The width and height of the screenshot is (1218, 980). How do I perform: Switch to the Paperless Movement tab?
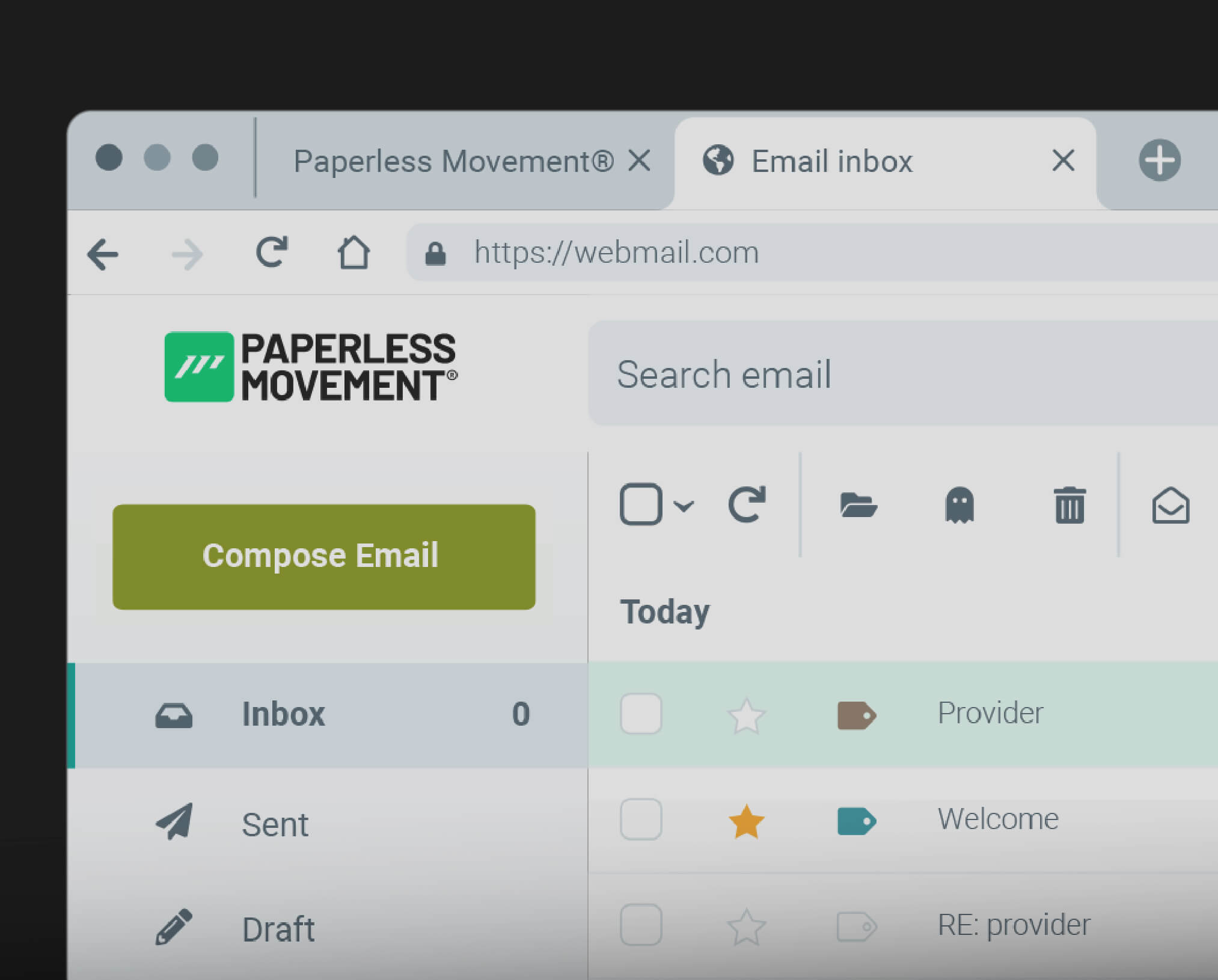click(x=453, y=161)
